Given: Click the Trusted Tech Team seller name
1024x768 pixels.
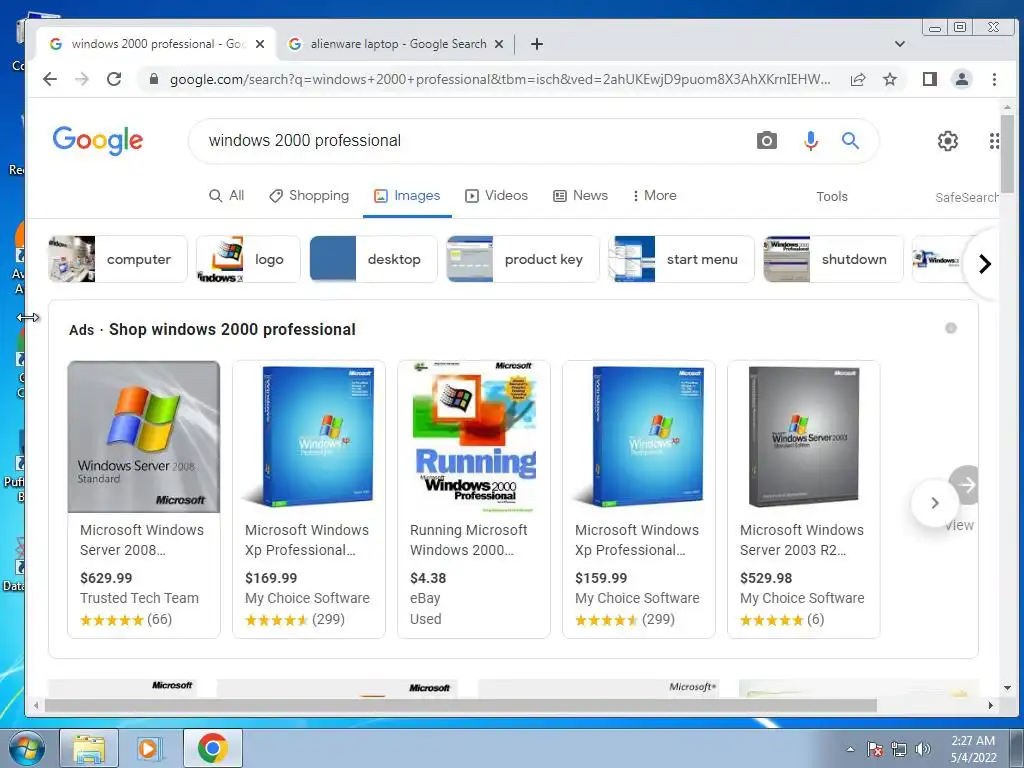Looking at the screenshot, I should click(x=139, y=598).
